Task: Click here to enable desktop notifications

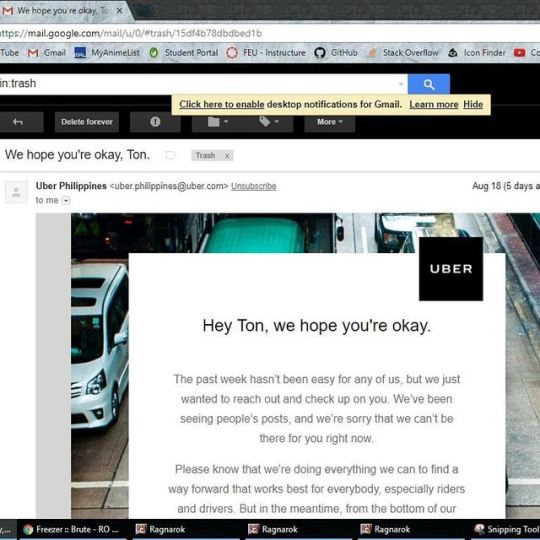Action: coord(221,104)
